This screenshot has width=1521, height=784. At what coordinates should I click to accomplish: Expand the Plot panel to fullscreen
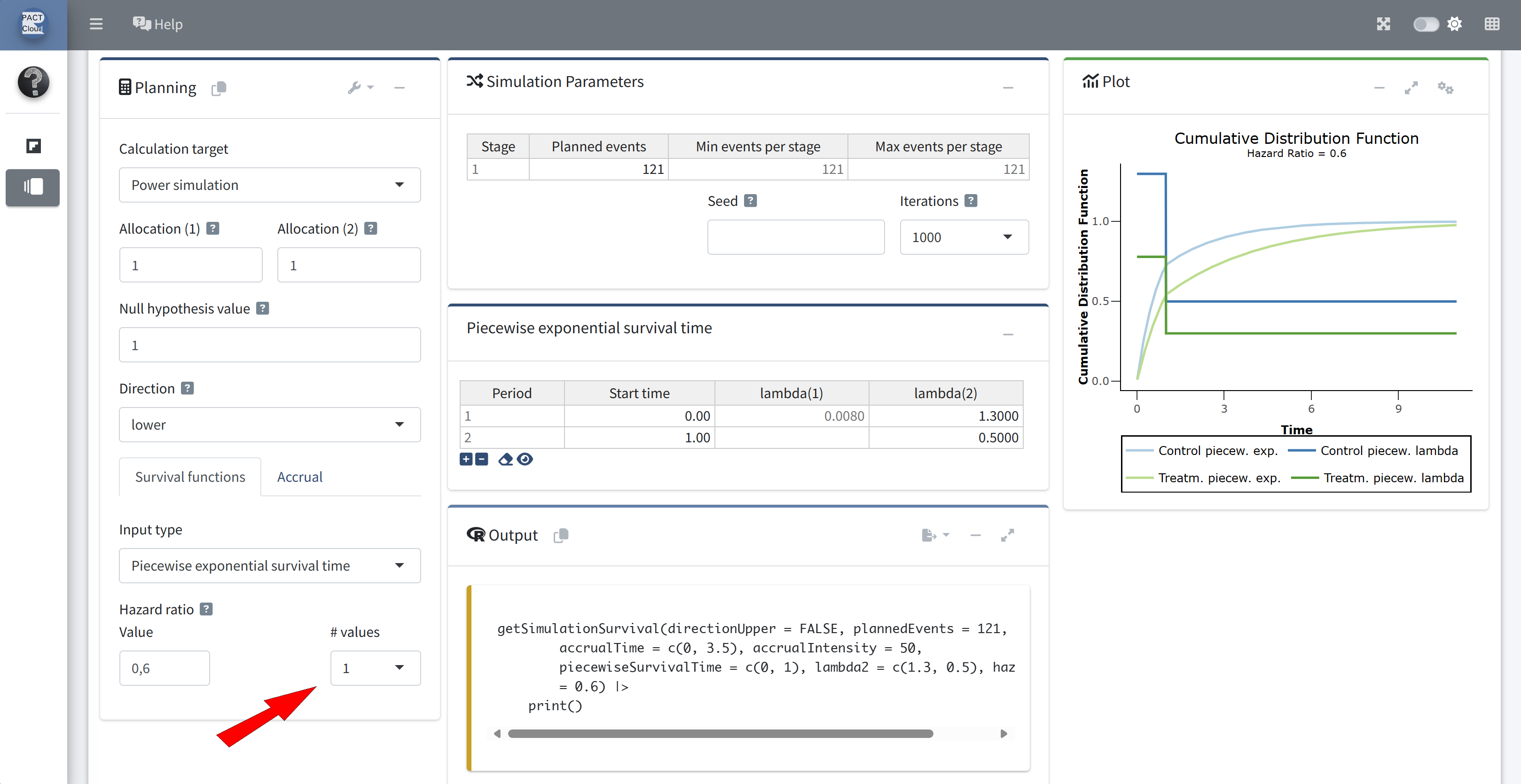click(x=1411, y=88)
